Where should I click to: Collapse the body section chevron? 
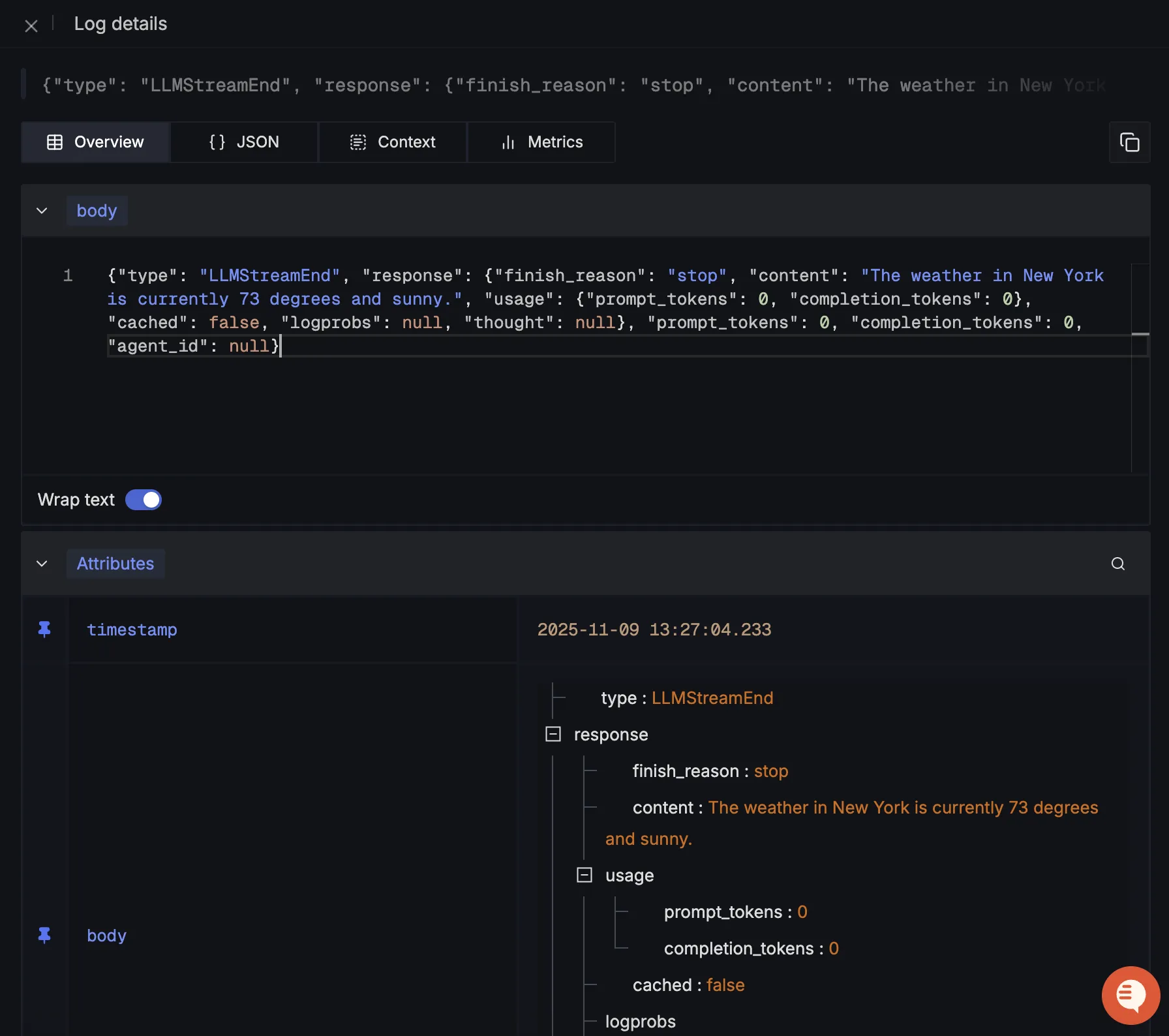[42, 210]
